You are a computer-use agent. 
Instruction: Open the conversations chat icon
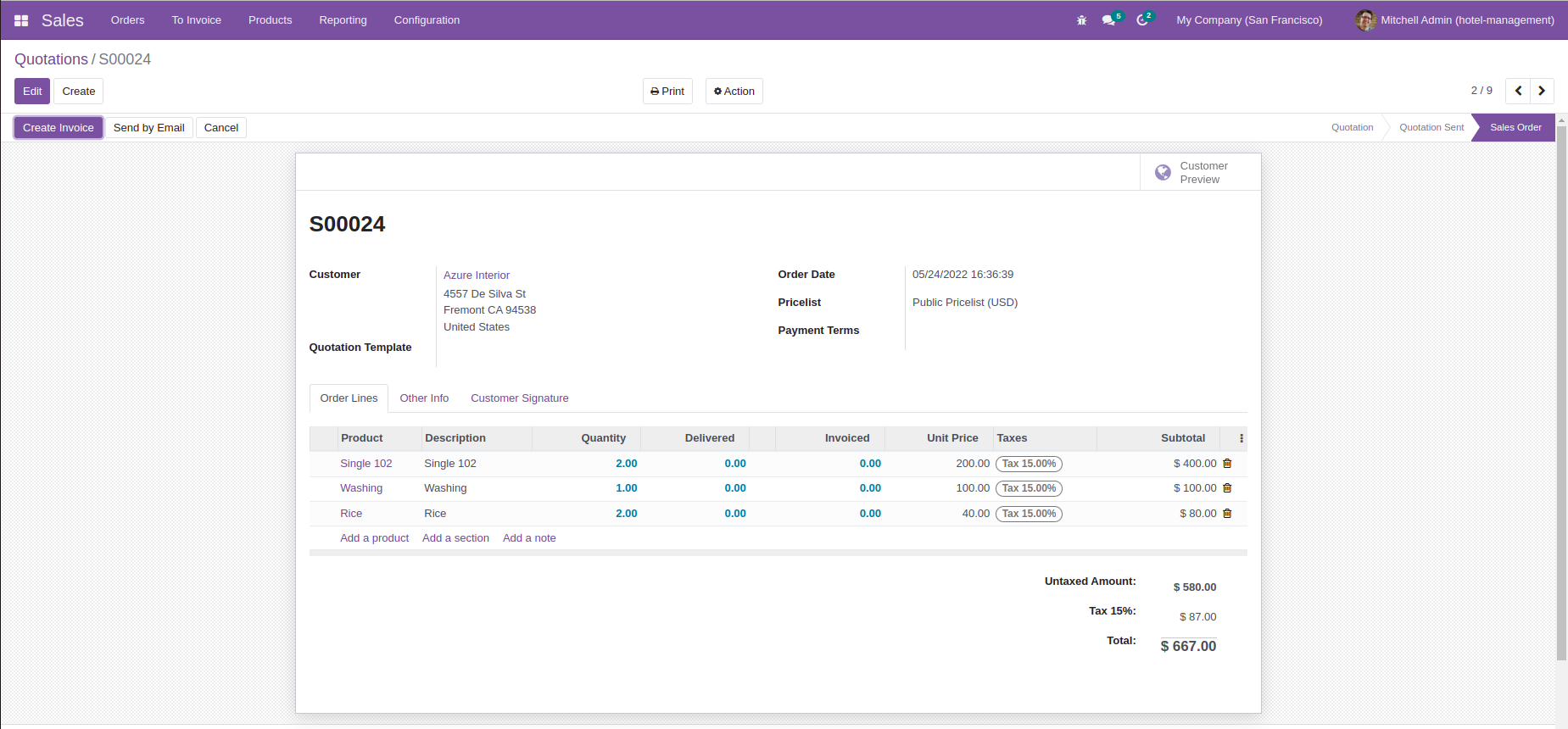tap(1108, 20)
